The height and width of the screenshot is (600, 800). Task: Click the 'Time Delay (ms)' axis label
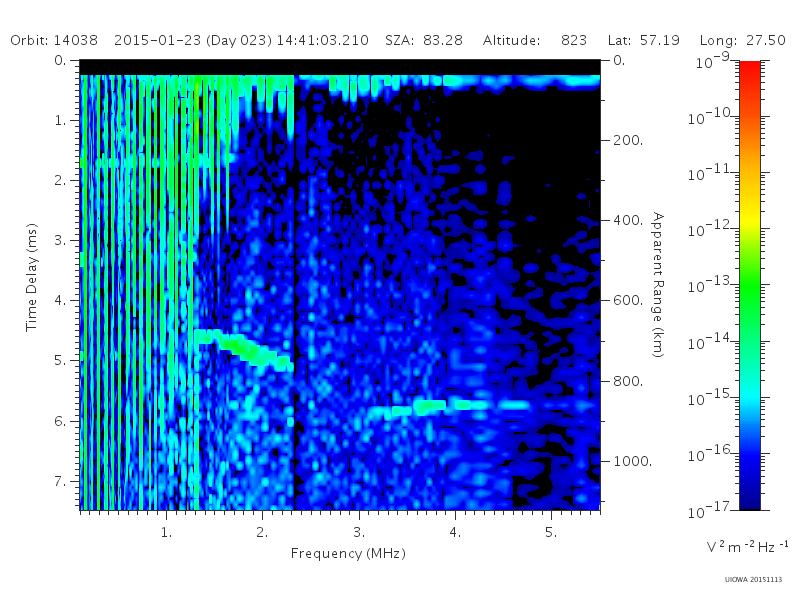coord(32,277)
